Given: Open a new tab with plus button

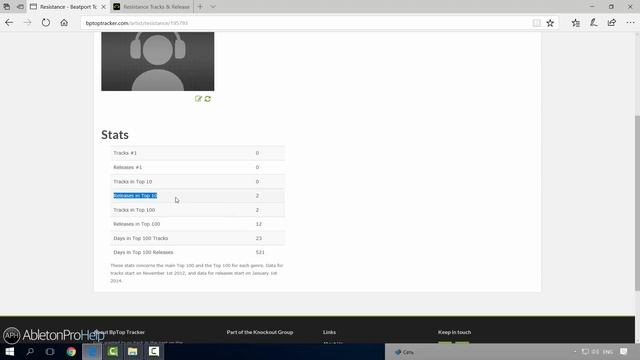Looking at the screenshot, I should point(200,7).
